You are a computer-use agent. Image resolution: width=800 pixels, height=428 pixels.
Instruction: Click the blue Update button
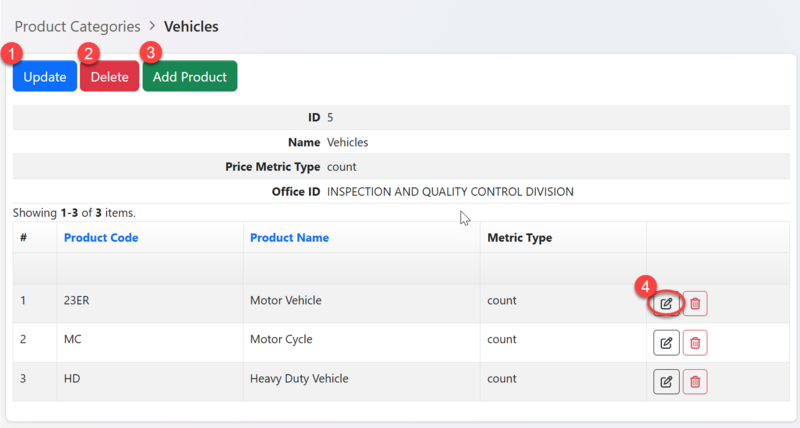44,77
